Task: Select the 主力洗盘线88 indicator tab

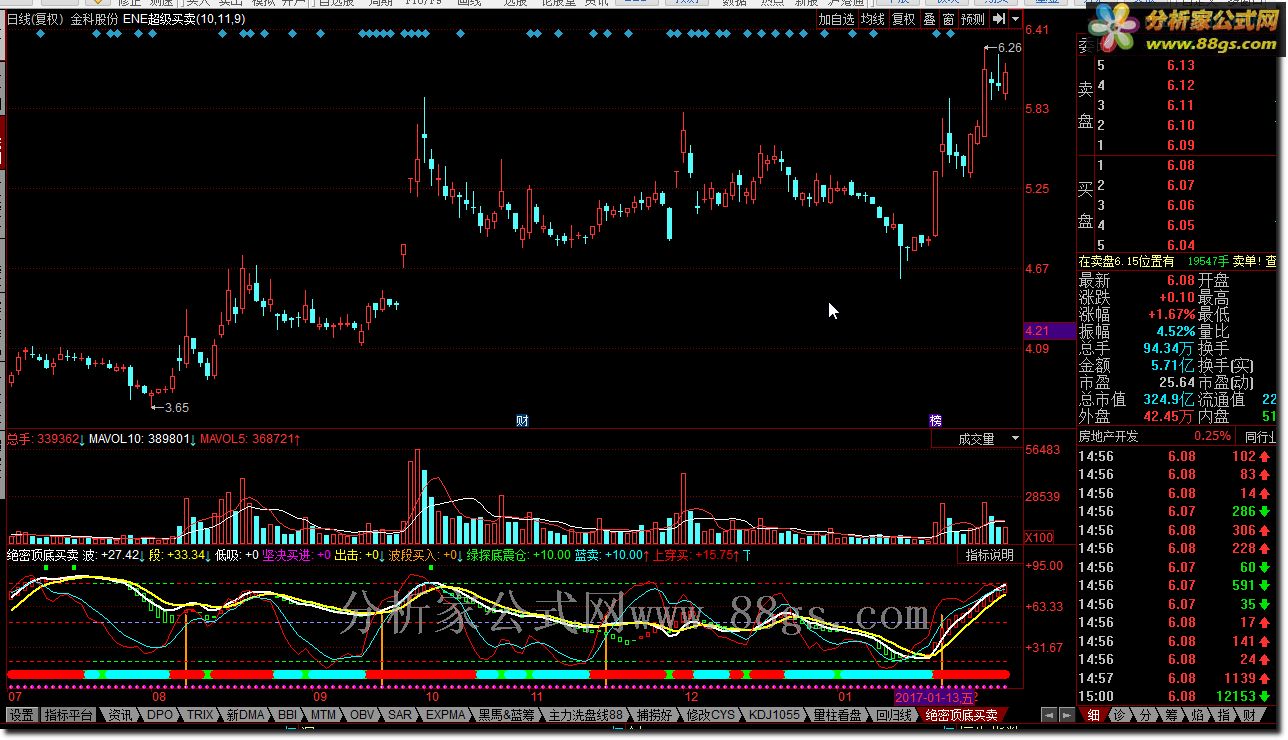Action: [x=586, y=715]
